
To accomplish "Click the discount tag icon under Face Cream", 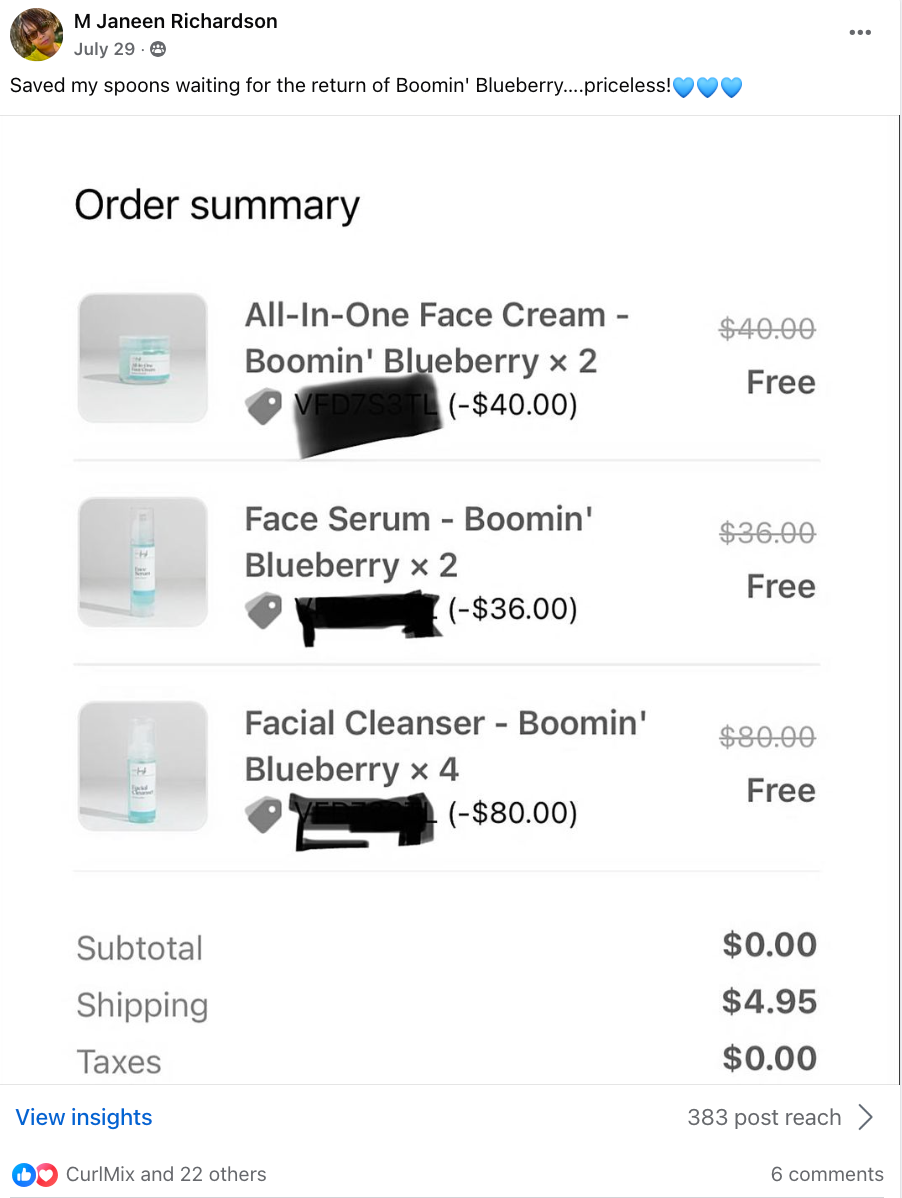I will (x=264, y=407).
